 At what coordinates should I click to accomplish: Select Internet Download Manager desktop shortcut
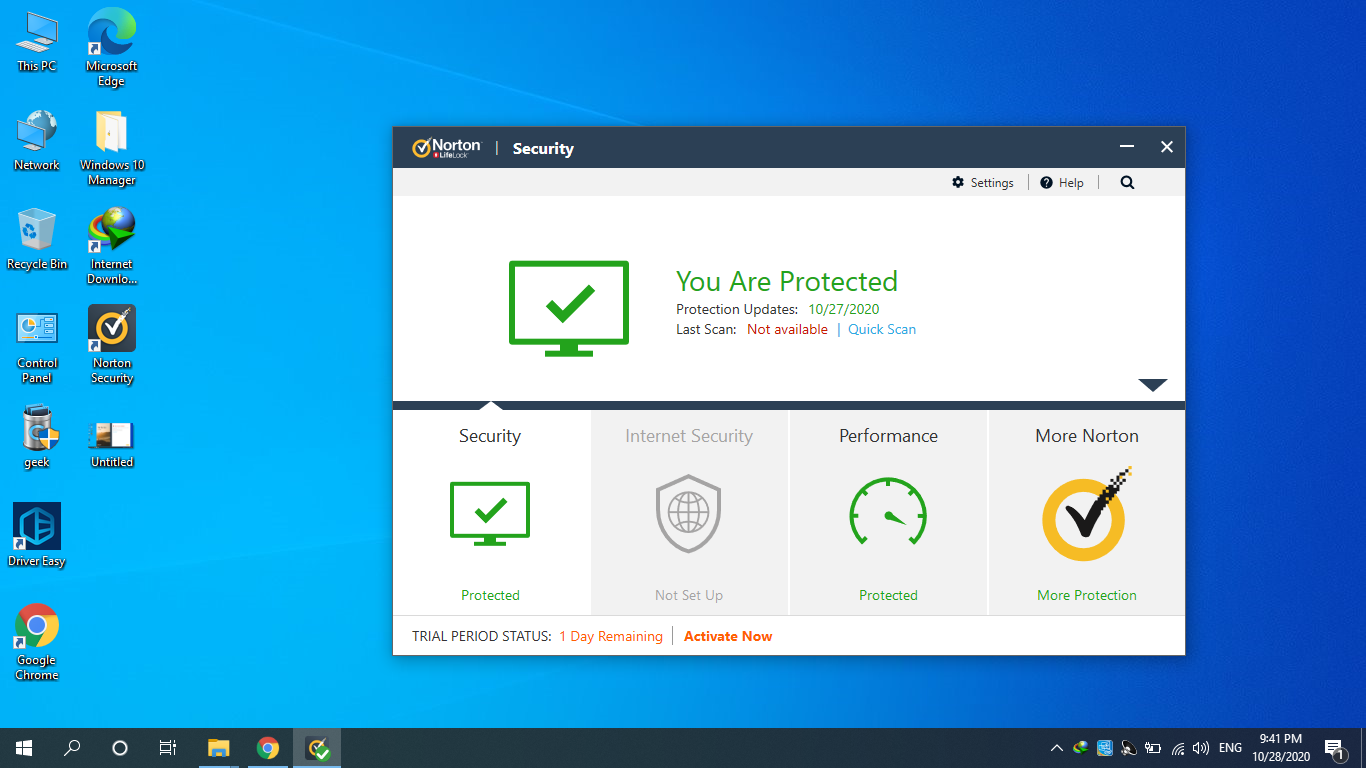pos(112,246)
